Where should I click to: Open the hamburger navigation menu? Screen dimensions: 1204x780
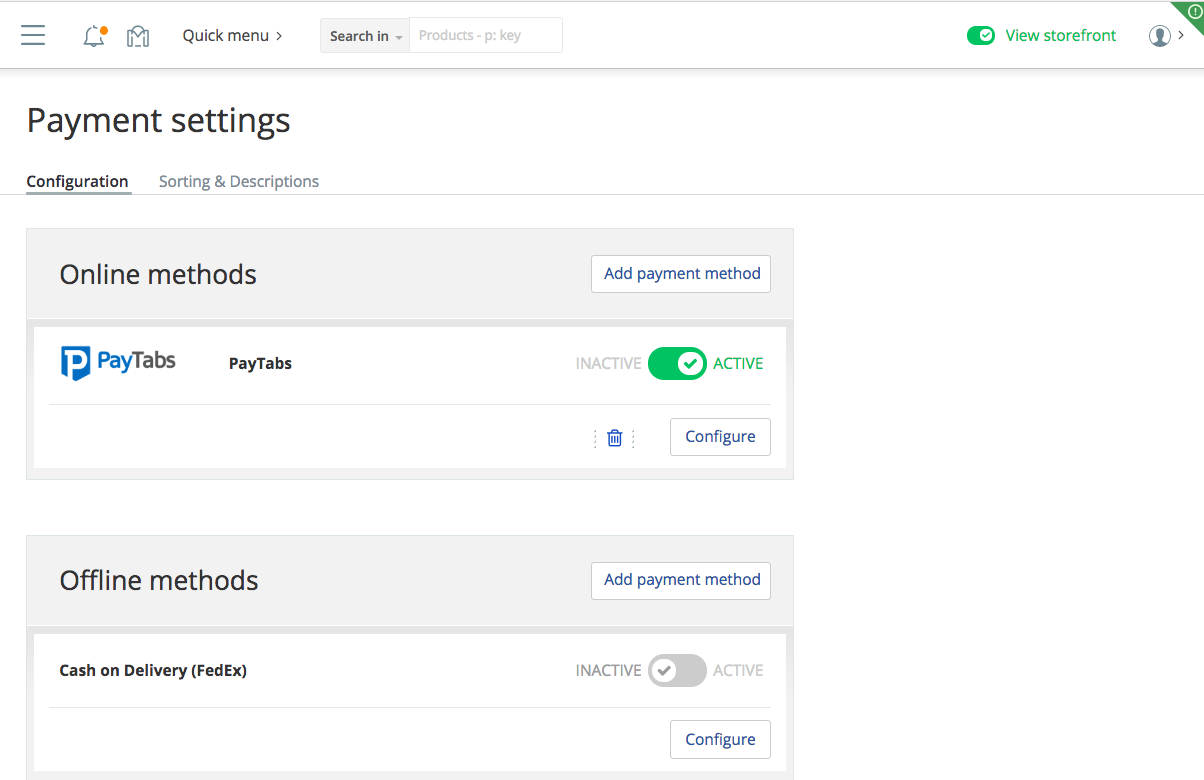(33, 35)
